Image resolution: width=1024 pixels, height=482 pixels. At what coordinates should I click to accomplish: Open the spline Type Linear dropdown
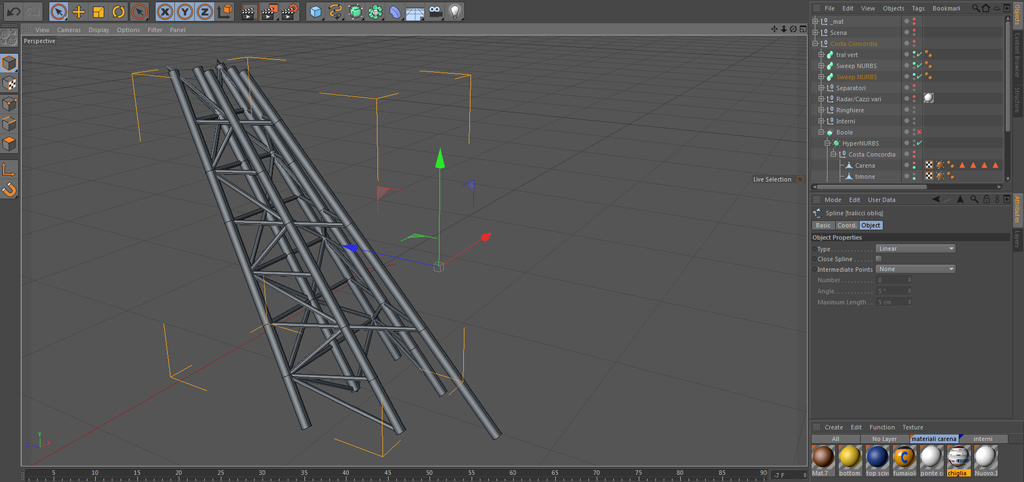tap(916, 248)
